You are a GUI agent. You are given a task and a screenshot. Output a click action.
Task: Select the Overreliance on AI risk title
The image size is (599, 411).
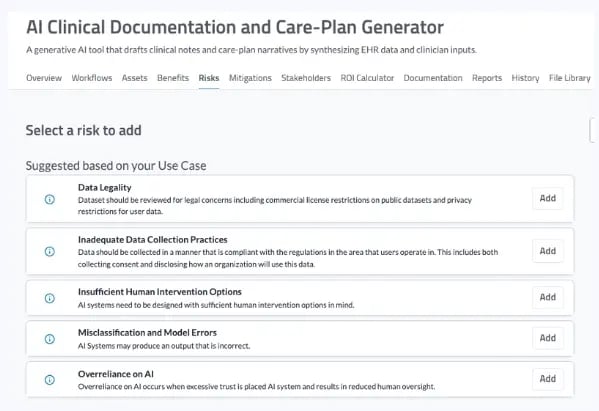[x=116, y=374]
